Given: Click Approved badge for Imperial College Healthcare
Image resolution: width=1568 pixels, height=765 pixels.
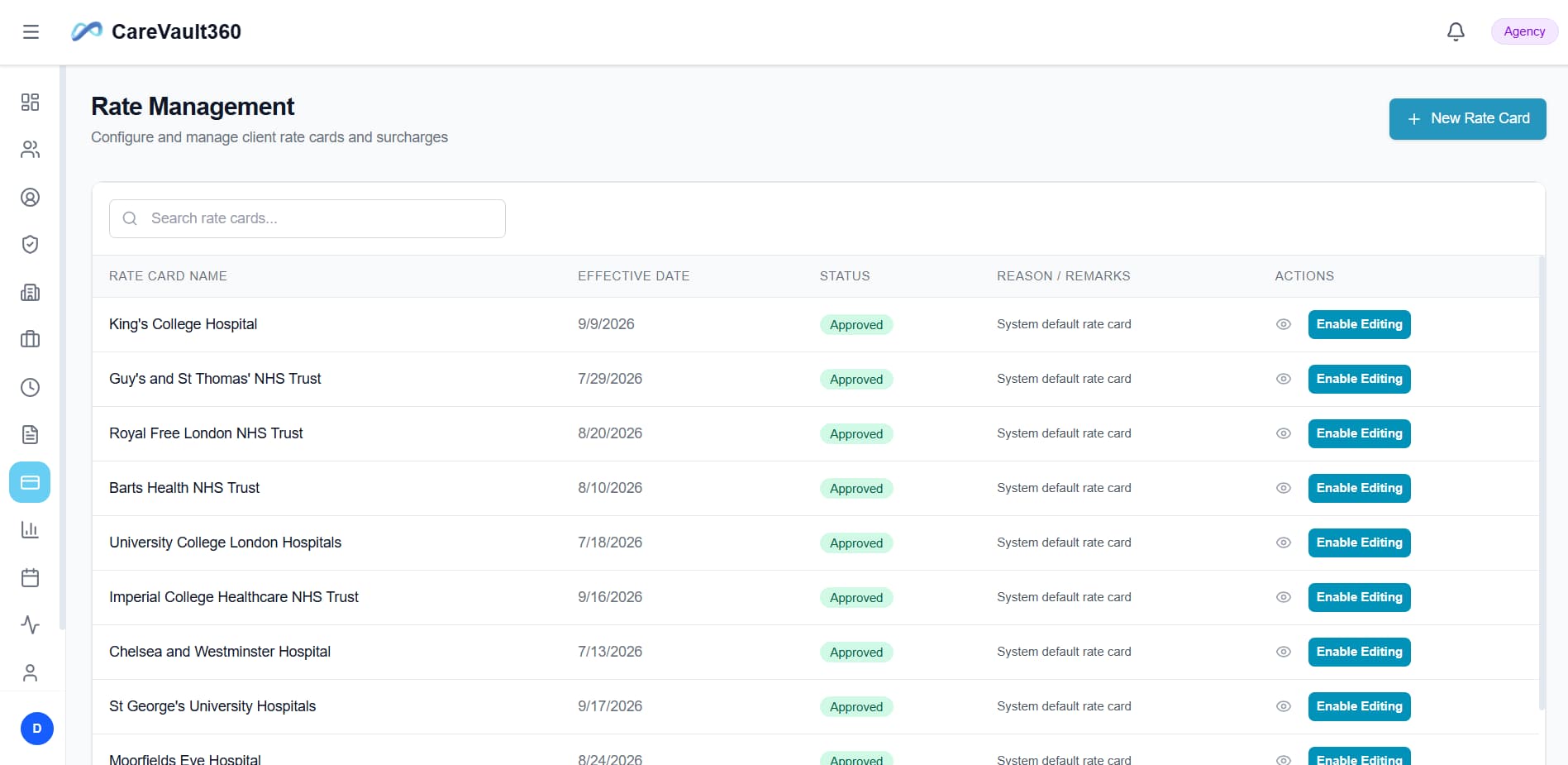Looking at the screenshot, I should pyautogui.click(x=856, y=598).
